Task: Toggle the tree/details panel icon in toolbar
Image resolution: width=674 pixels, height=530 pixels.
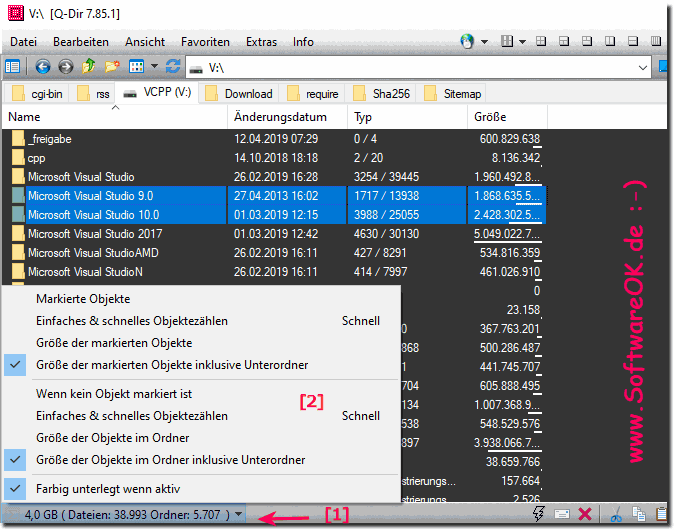Action: 12,67
